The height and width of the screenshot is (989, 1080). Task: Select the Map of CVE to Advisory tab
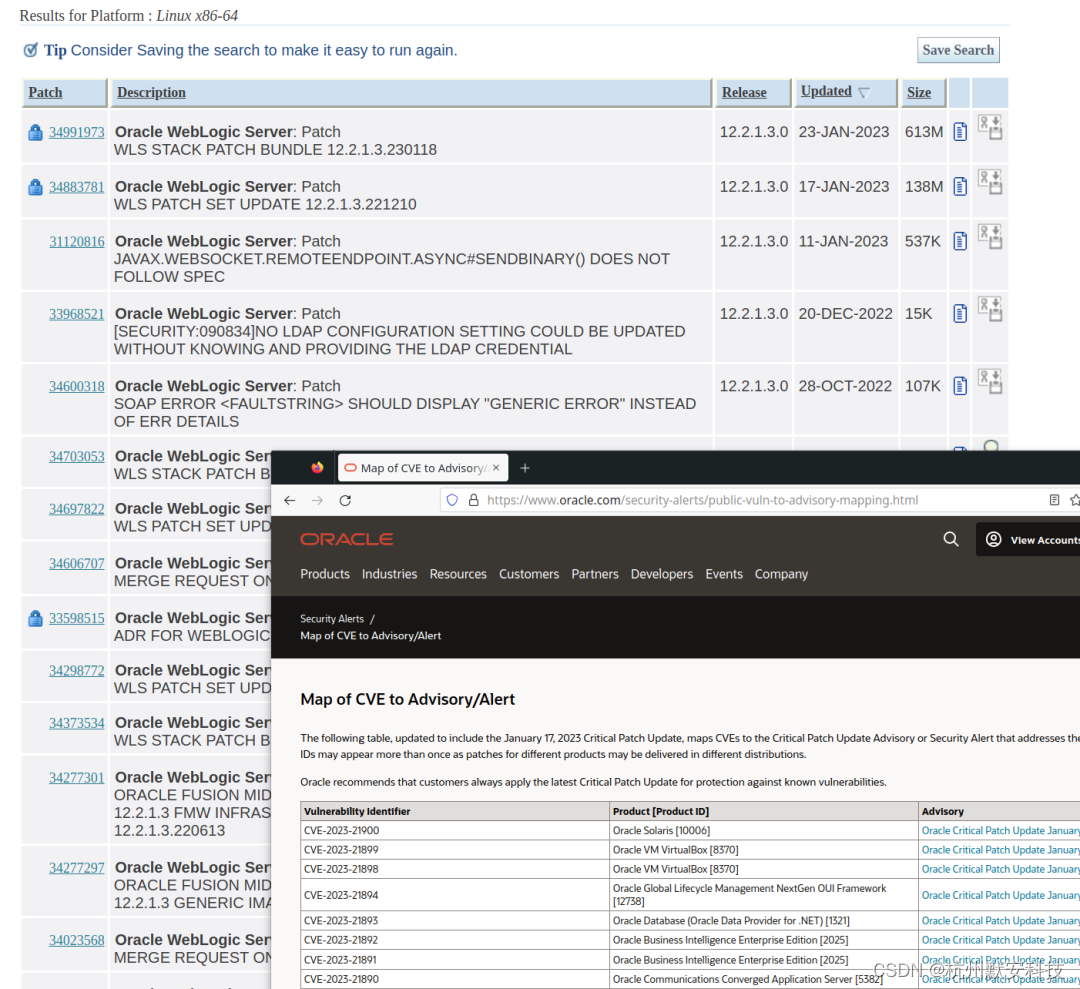click(x=422, y=468)
